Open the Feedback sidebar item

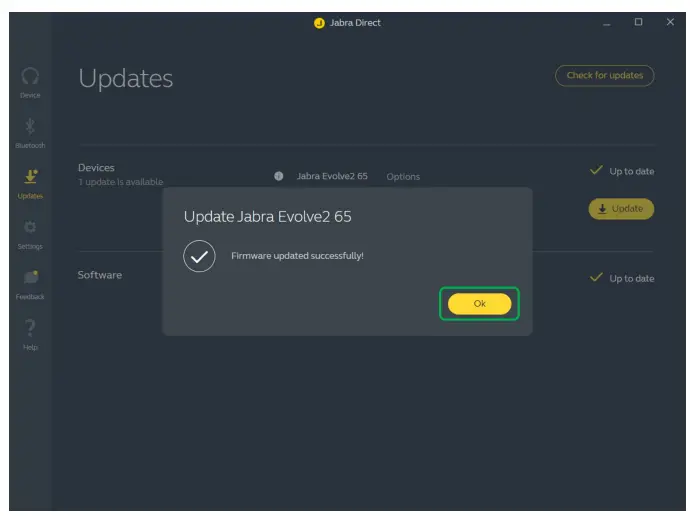click(30, 285)
